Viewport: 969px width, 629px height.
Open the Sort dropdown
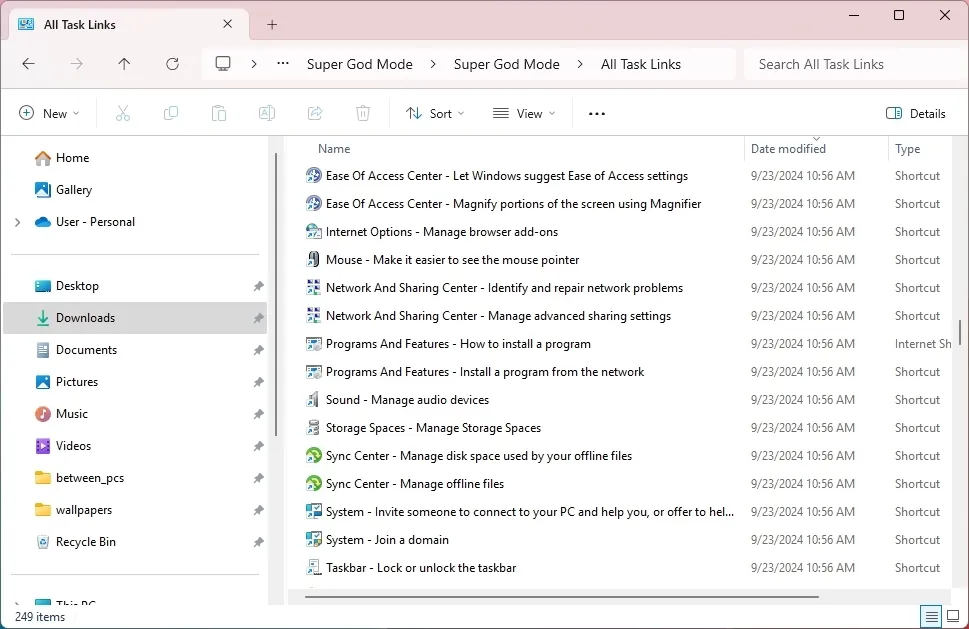(435, 113)
